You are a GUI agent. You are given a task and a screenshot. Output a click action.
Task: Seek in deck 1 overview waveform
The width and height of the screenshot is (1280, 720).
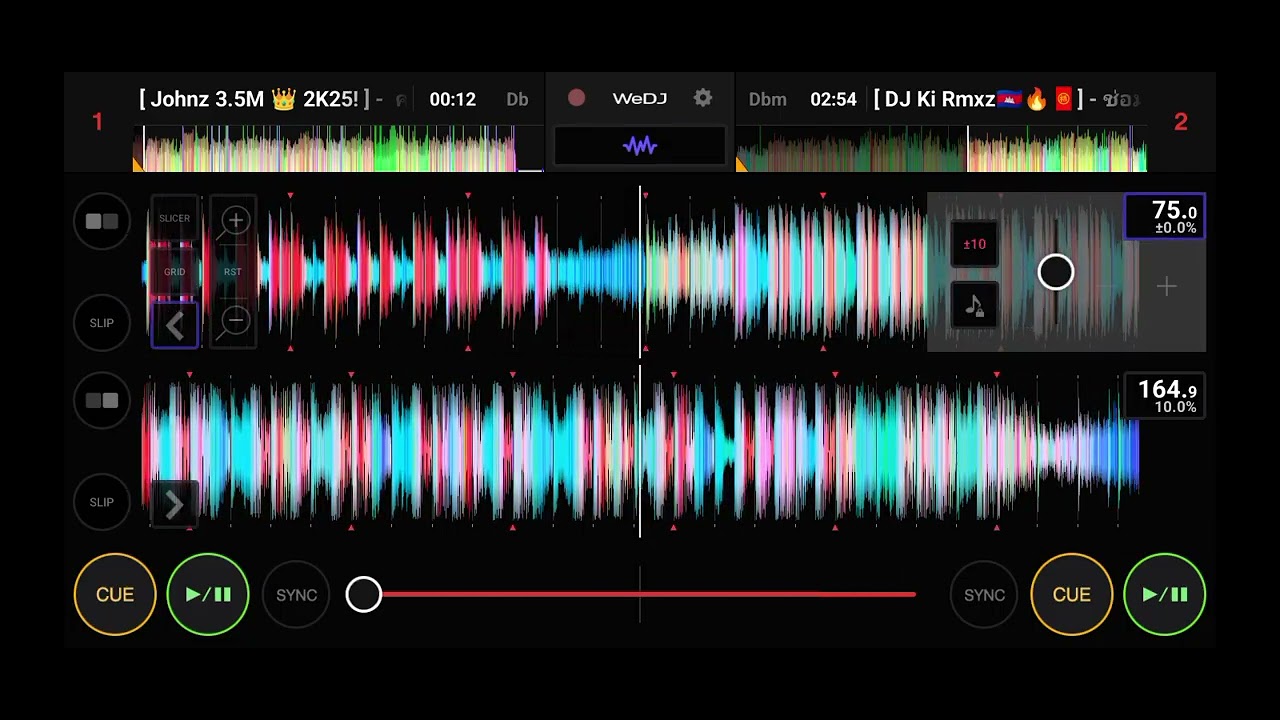point(338,148)
